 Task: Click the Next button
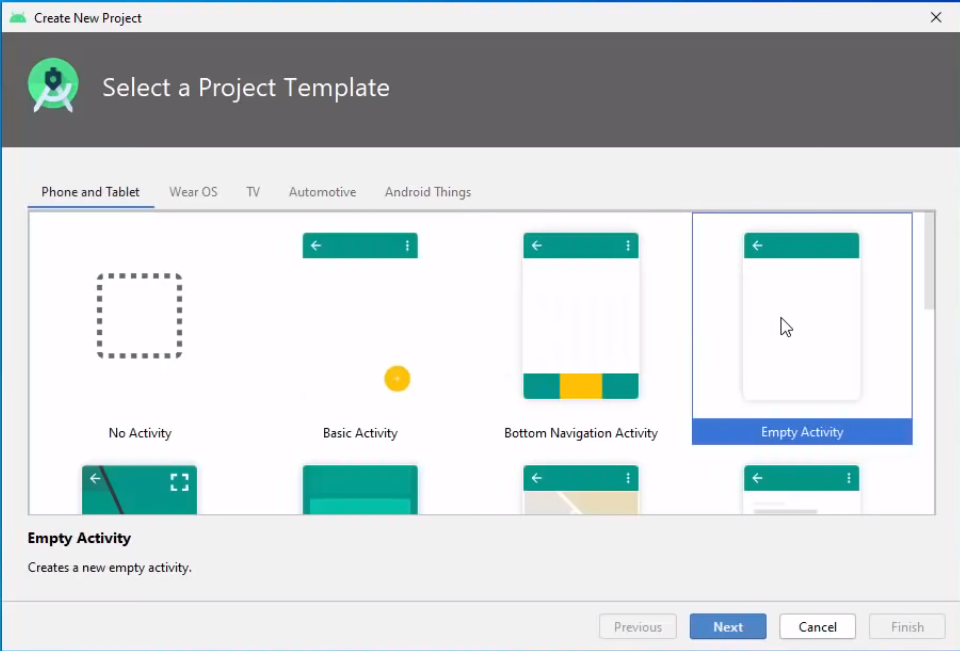(728, 627)
